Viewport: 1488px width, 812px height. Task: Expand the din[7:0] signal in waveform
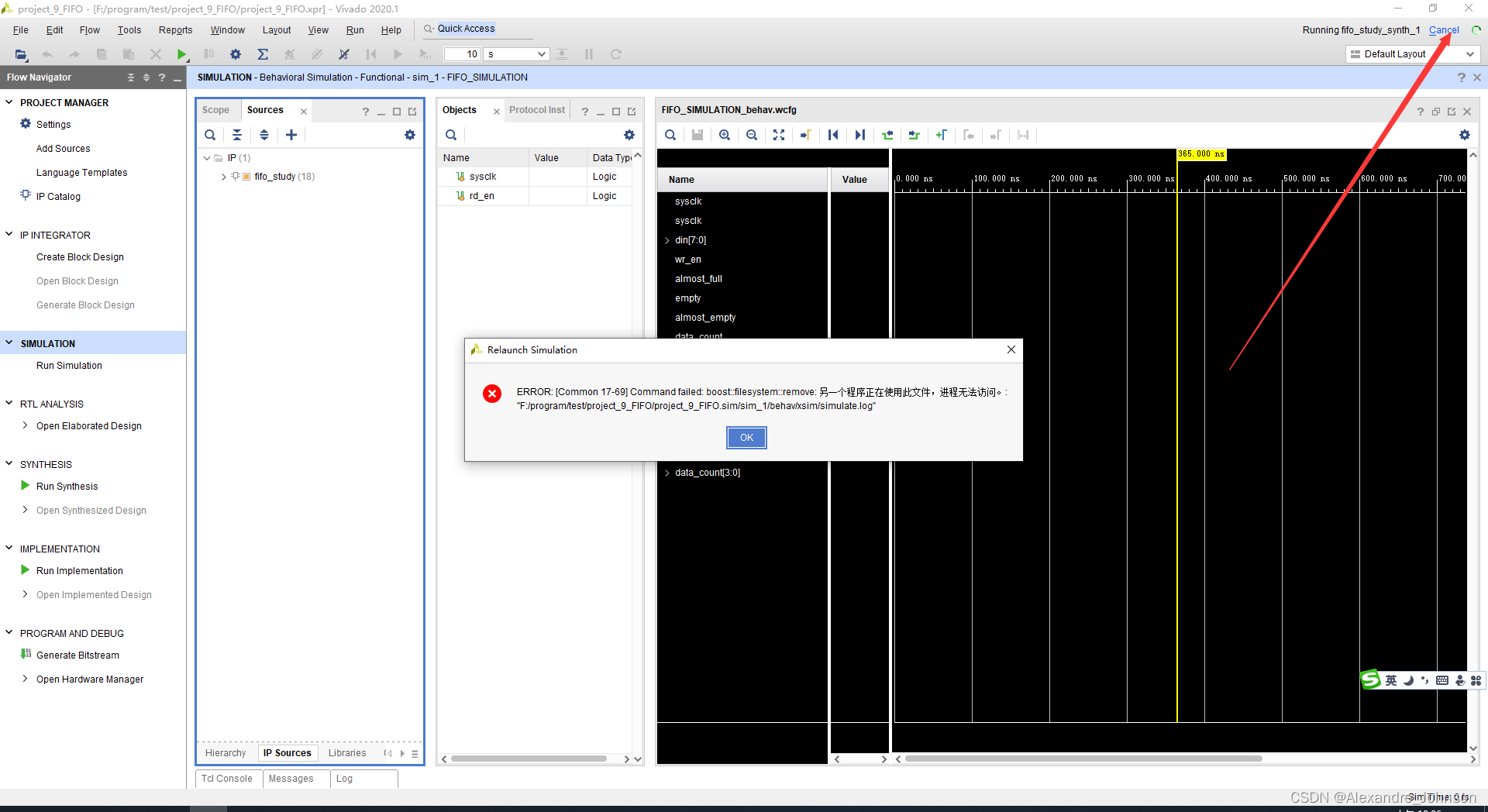point(667,240)
